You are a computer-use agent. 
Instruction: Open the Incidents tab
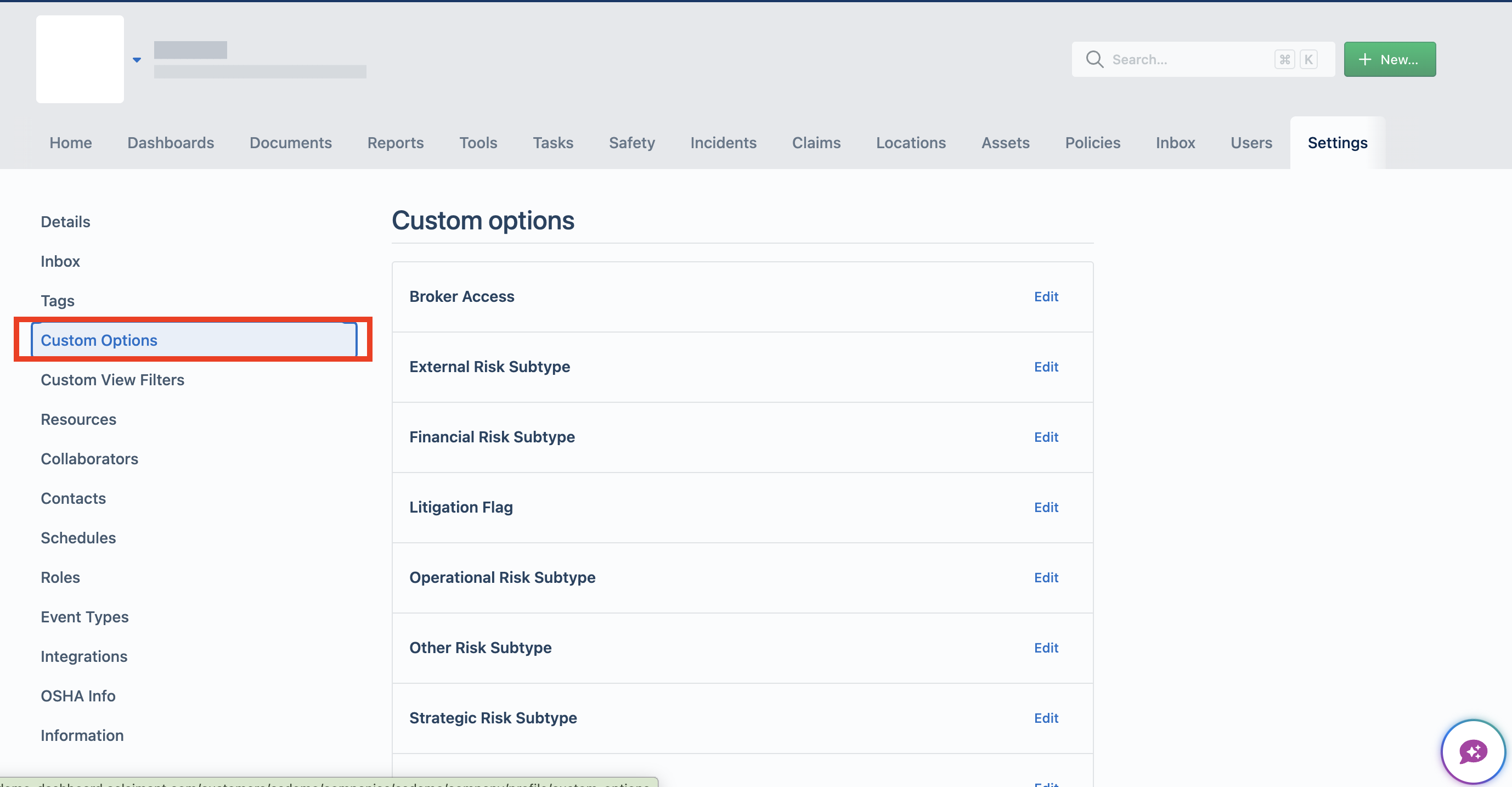point(723,143)
